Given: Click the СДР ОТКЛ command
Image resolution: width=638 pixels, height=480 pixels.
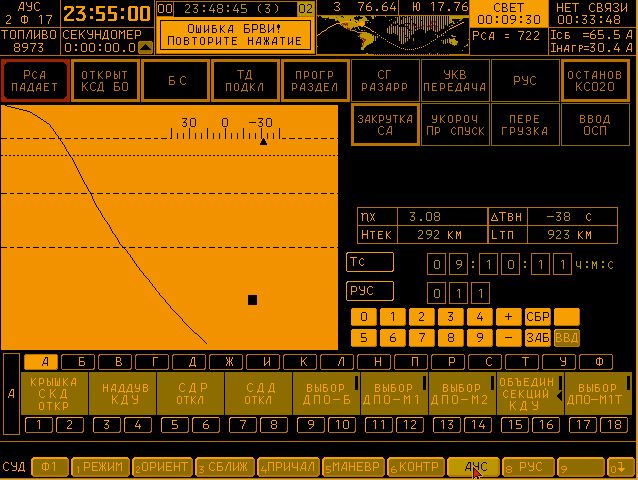Looking at the screenshot, I should click(x=190, y=393).
